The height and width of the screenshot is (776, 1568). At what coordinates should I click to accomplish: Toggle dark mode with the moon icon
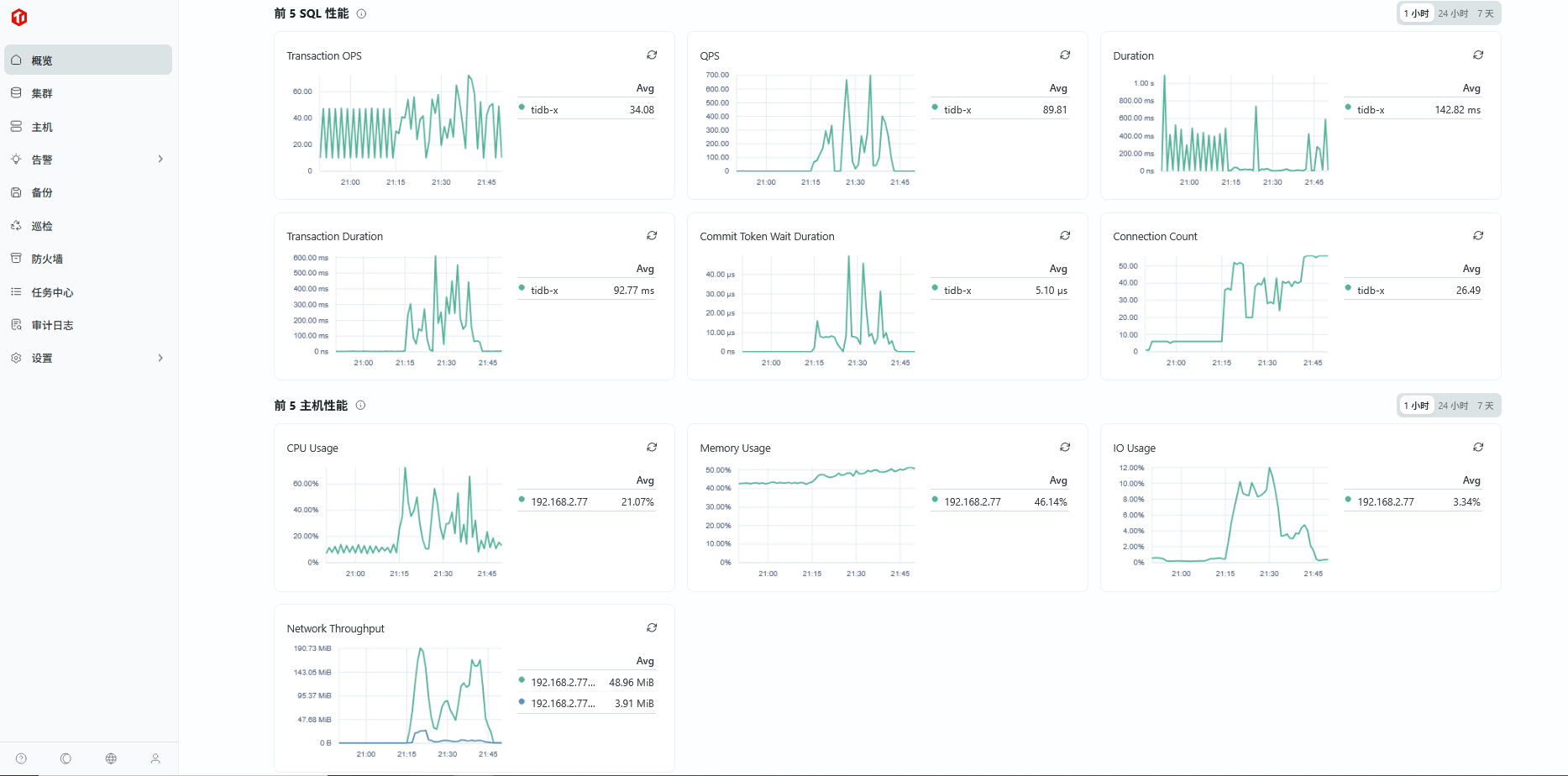tap(66, 758)
